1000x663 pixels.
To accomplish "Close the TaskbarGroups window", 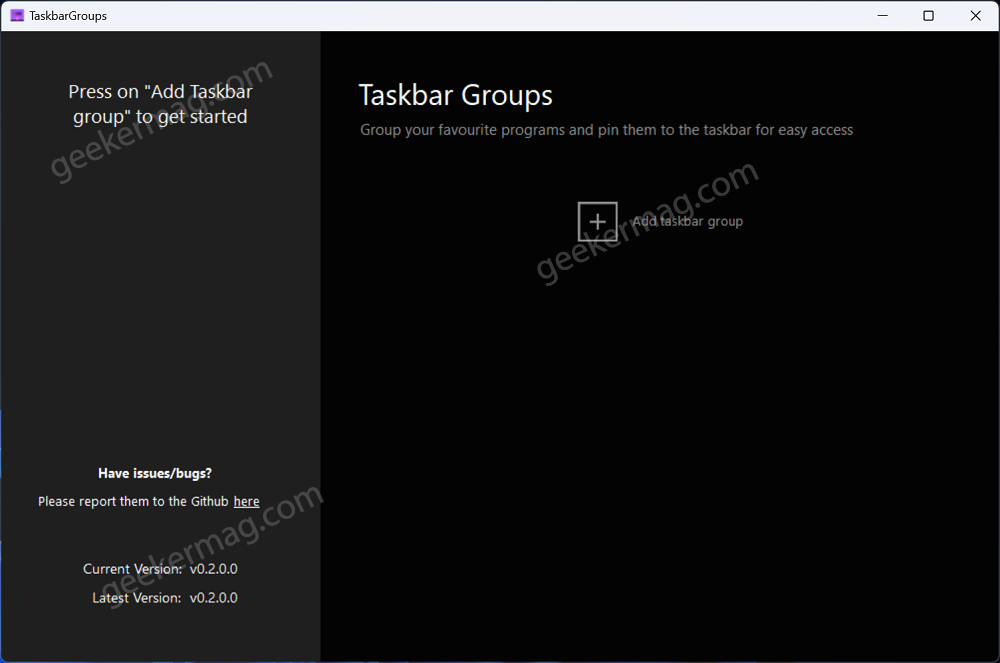I will click(x=976, y=15).
